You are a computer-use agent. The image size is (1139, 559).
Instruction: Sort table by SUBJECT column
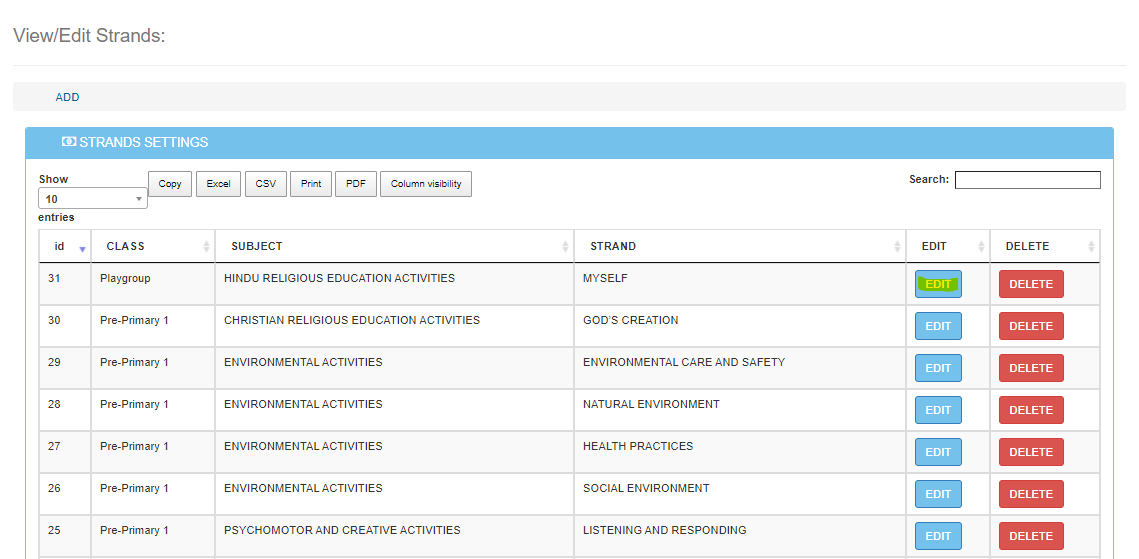pyautogui.click(x=394, y=246)
